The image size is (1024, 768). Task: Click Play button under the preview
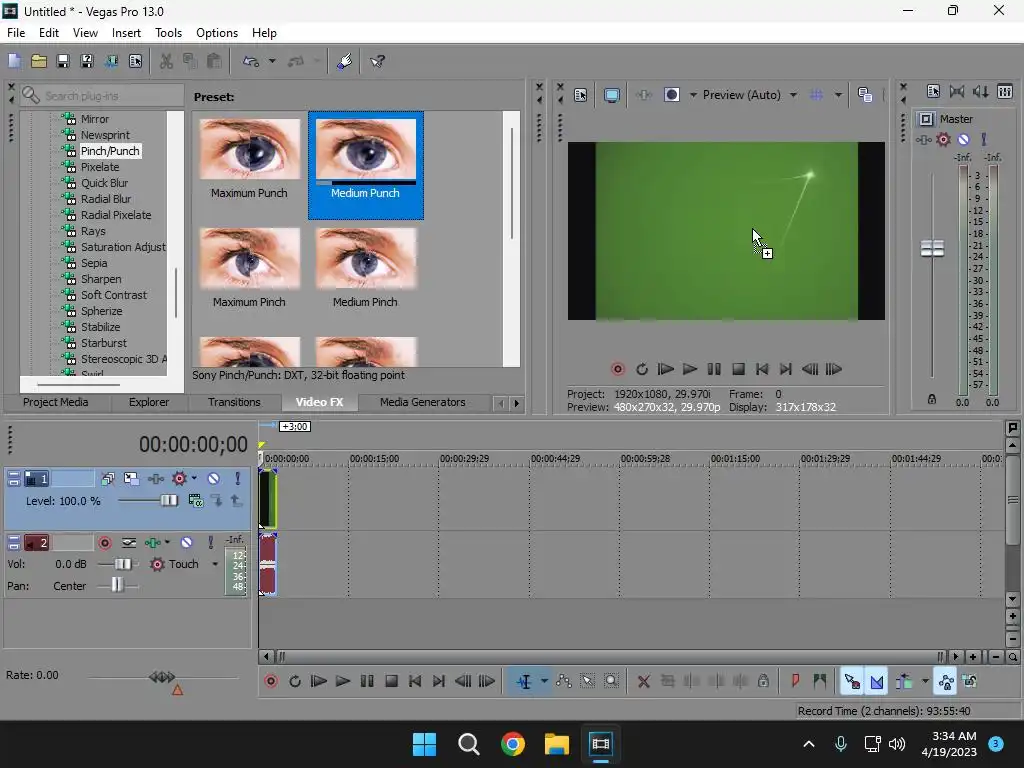pos(690,369)
